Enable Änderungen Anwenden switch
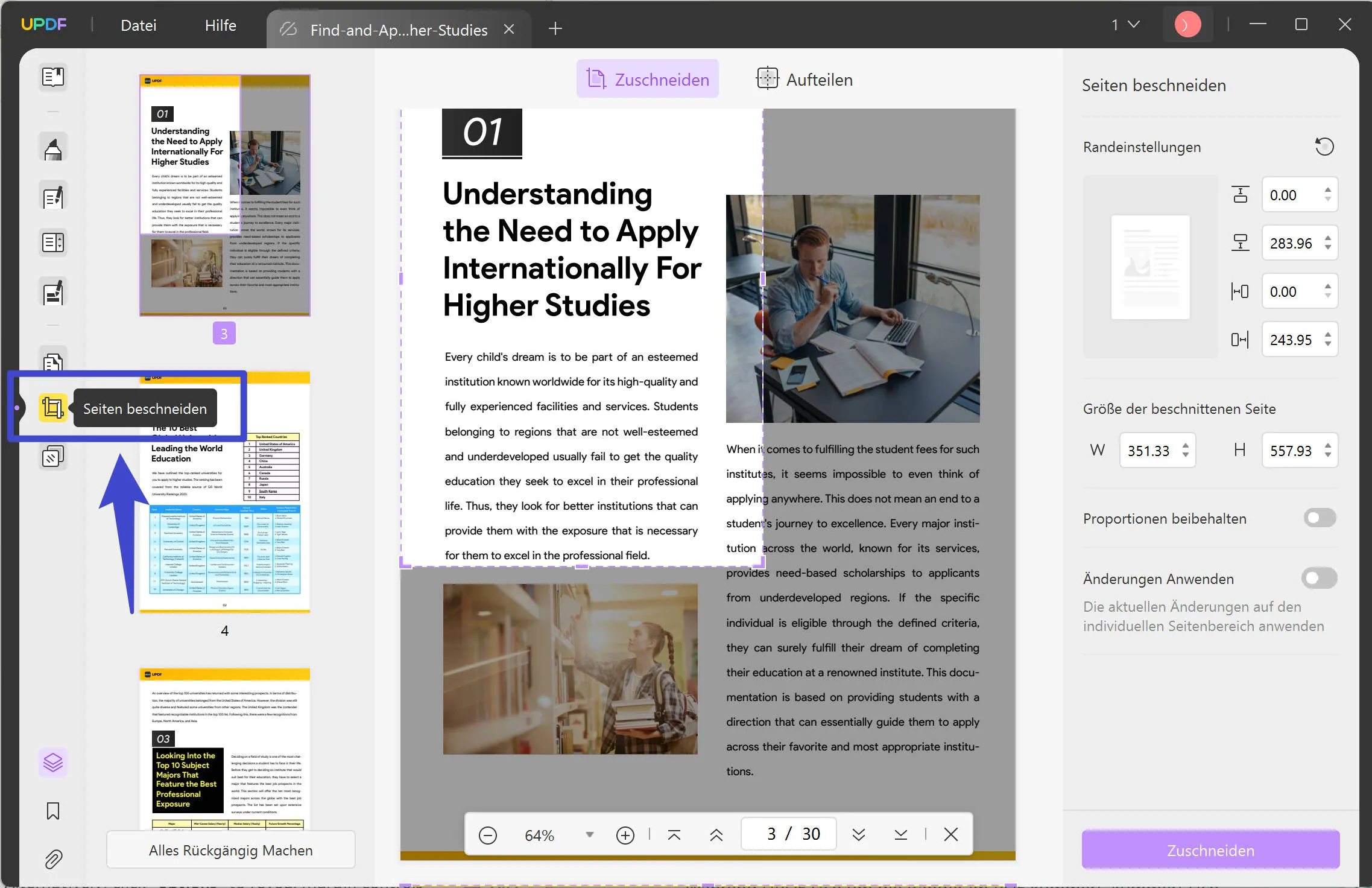1372x888 pixels. pyautogui.click(x=1320, y=579)
